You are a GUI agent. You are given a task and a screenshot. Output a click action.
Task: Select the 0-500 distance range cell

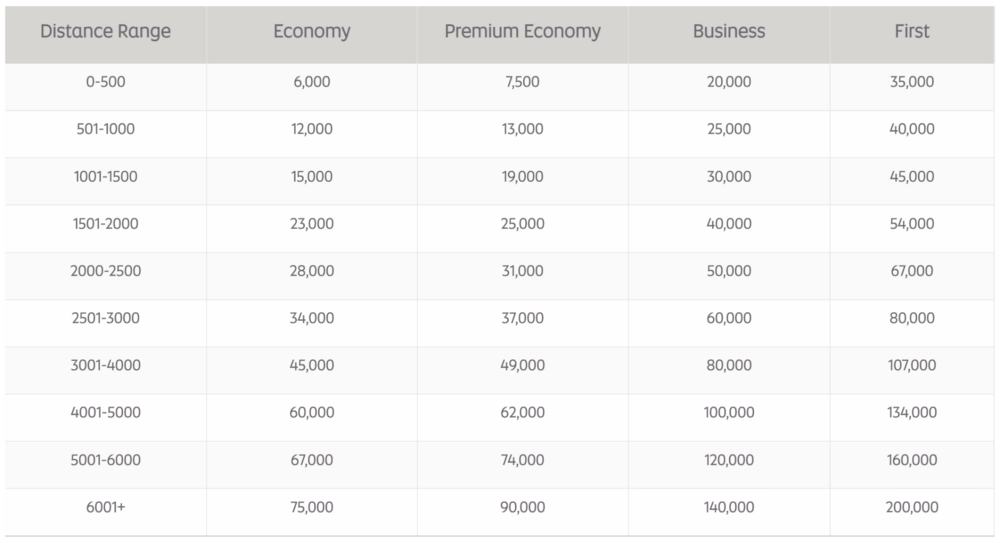tap(105, 82)
